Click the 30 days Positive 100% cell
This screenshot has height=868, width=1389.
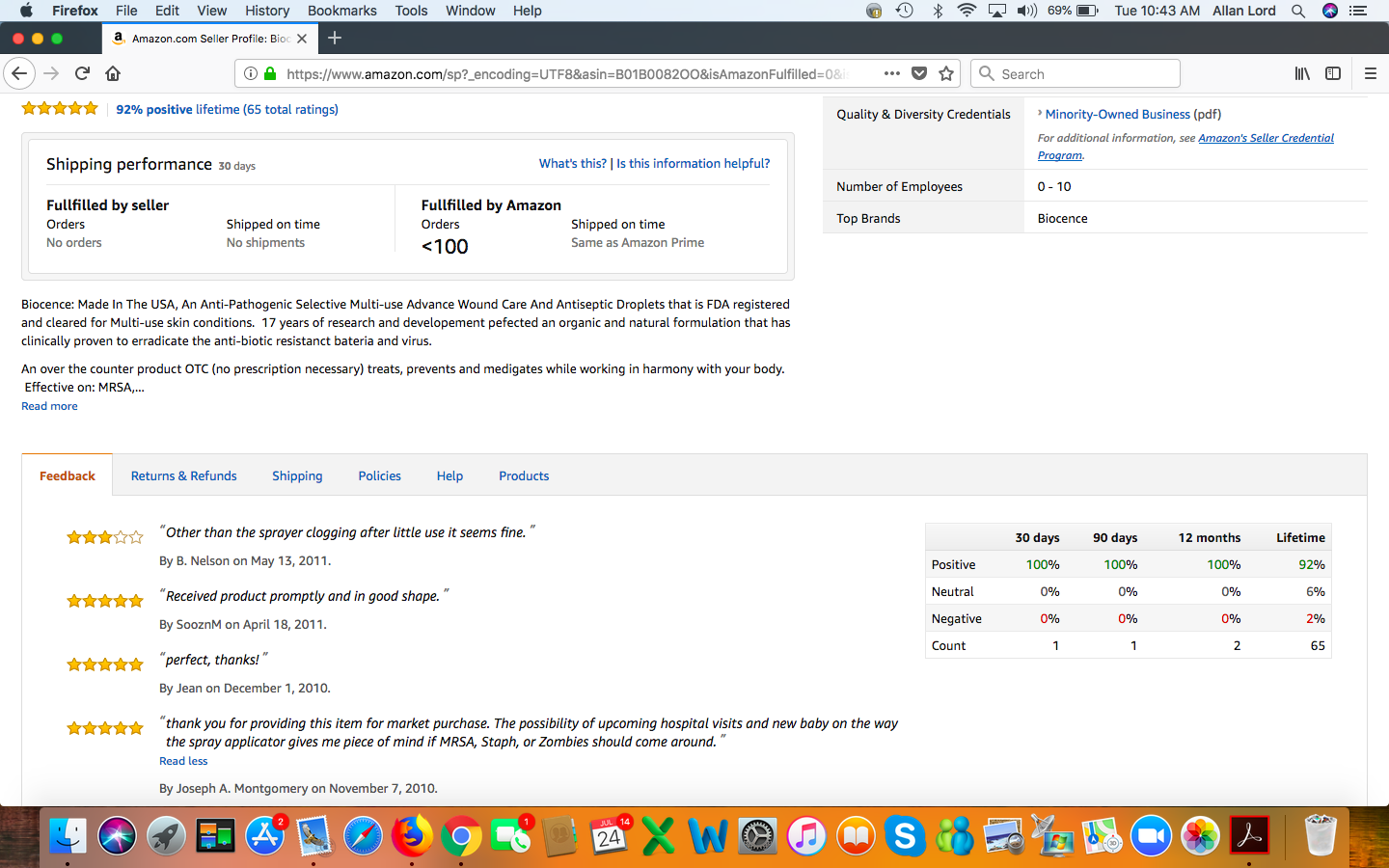click(x=1043, y=564)
